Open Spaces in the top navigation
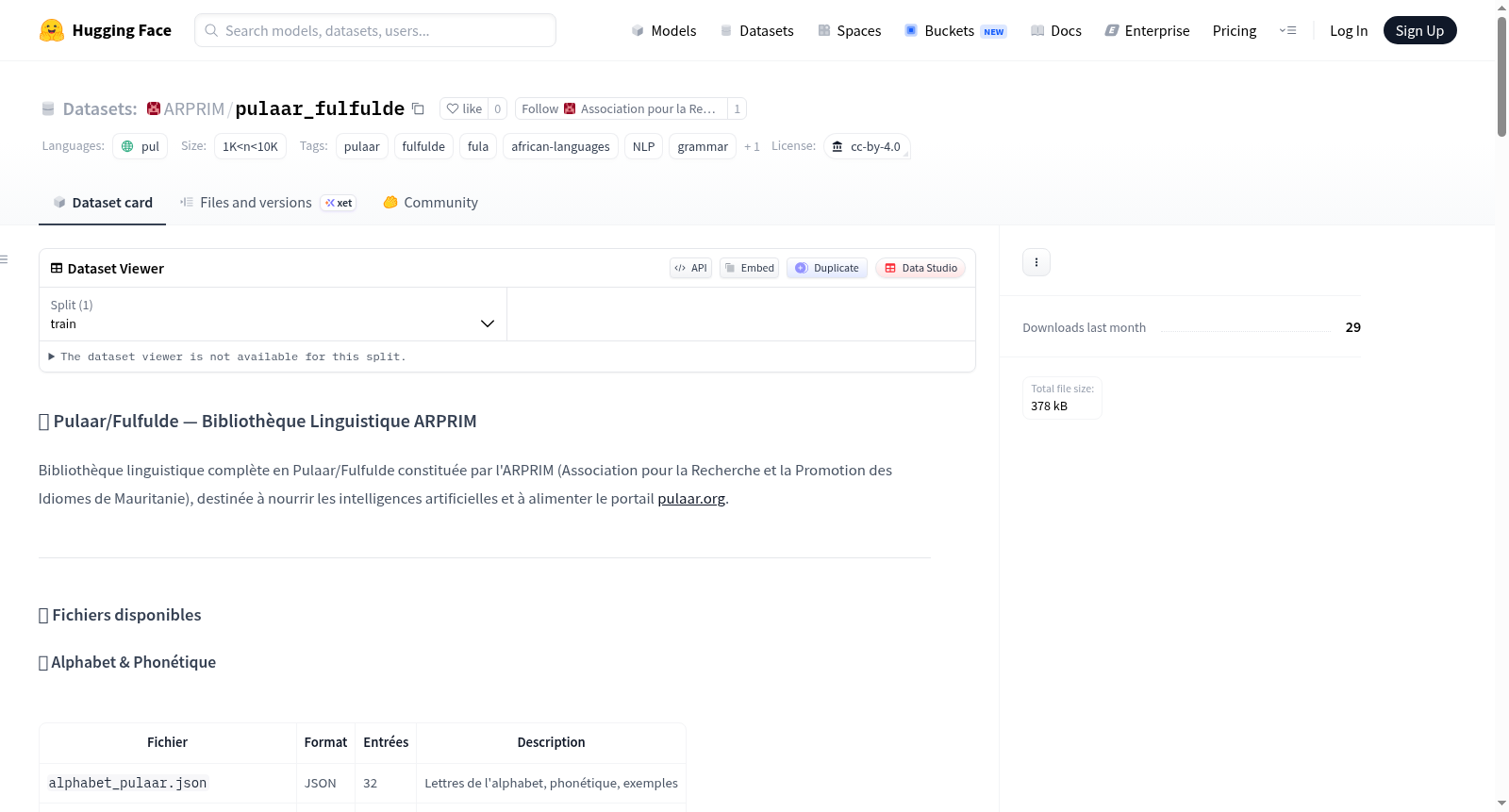The height and width of the screenshot is (812, 1509). coord(850,30)
